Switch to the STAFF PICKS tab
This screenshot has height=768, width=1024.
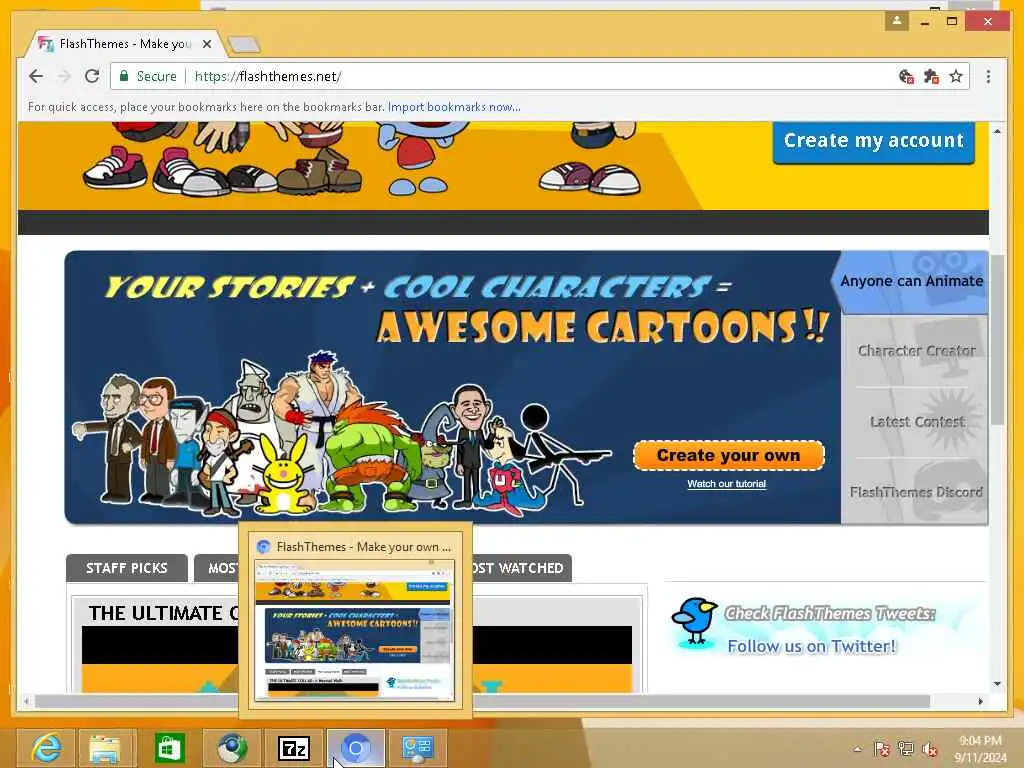click(x=127, y=568)
